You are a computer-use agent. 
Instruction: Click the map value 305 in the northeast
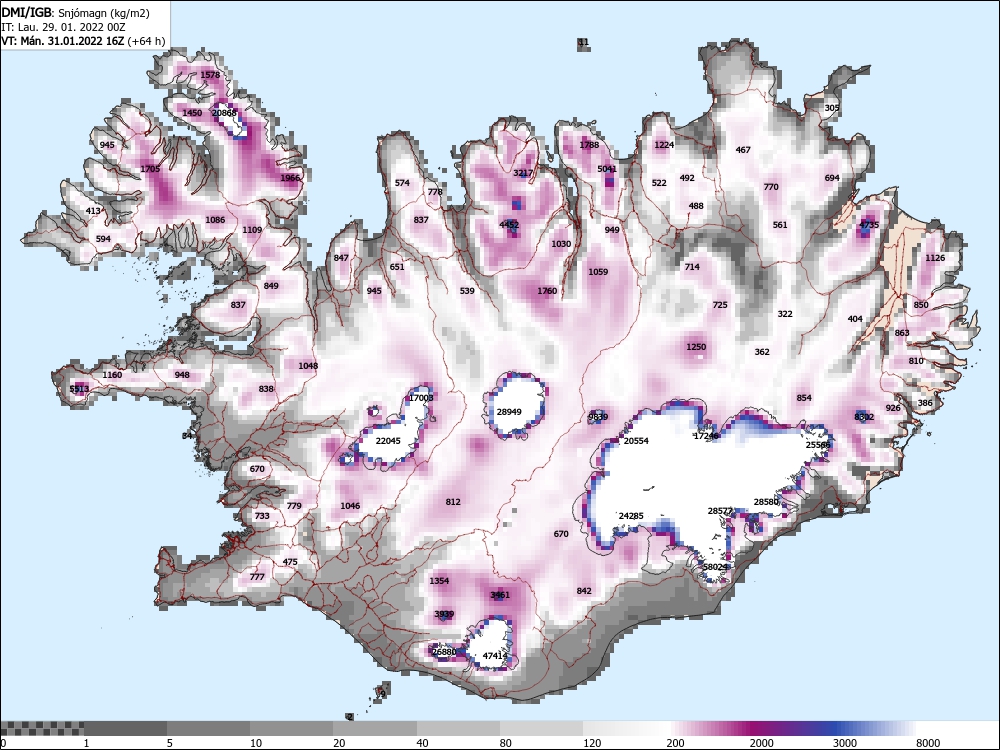coord(832,108)
